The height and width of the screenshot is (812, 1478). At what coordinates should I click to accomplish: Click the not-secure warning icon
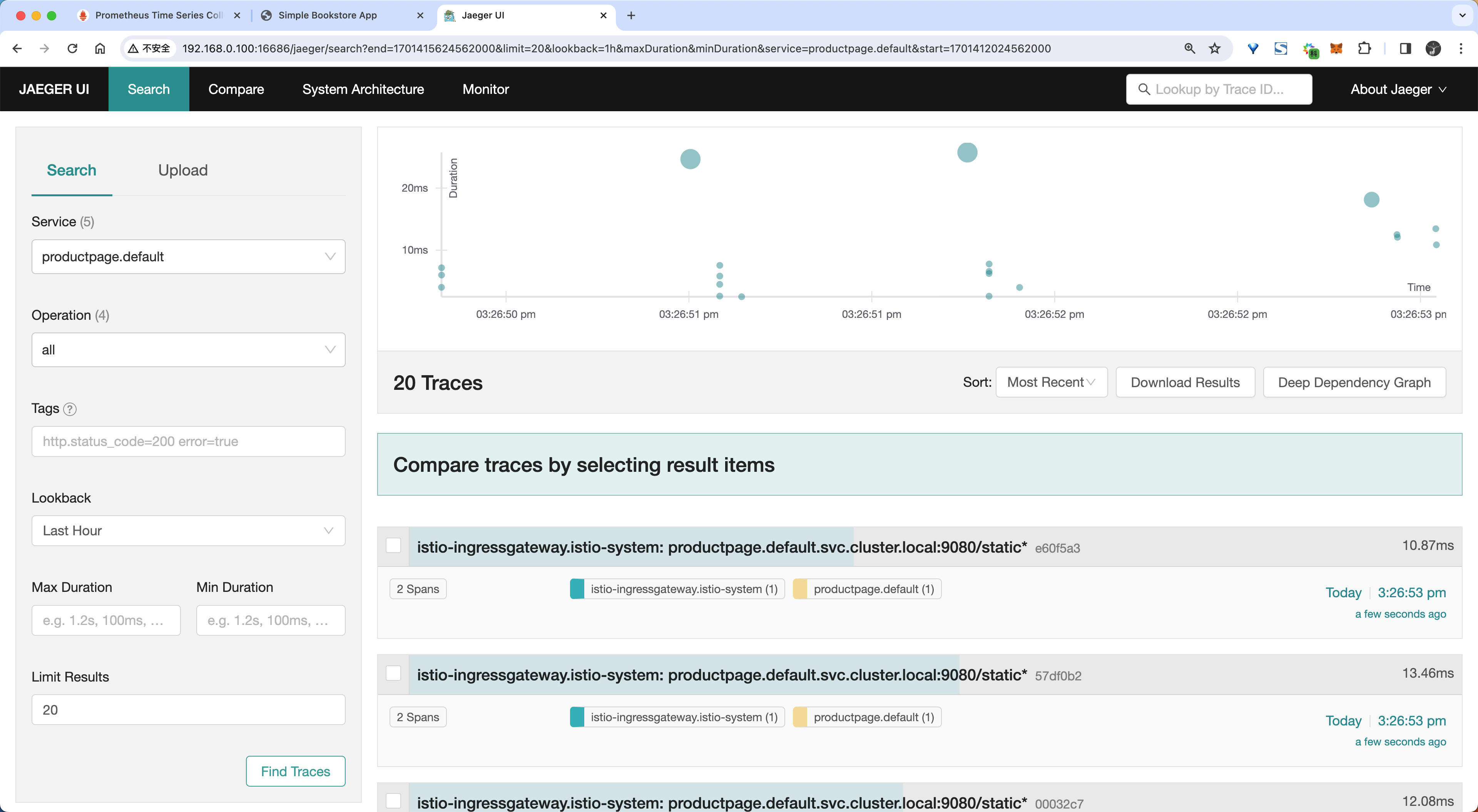pos(133,49)
